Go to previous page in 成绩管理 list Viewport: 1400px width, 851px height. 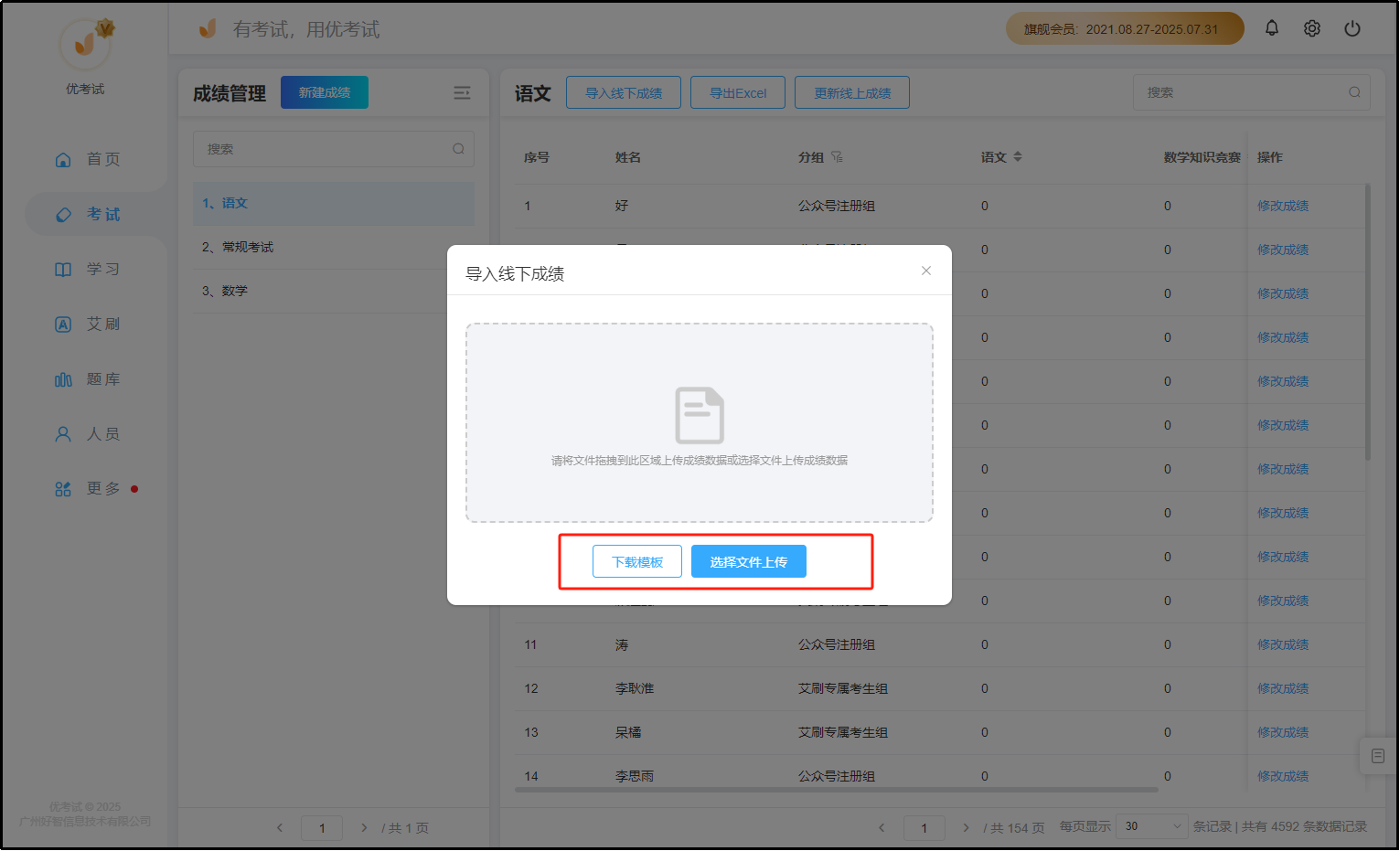click(280, 827)
